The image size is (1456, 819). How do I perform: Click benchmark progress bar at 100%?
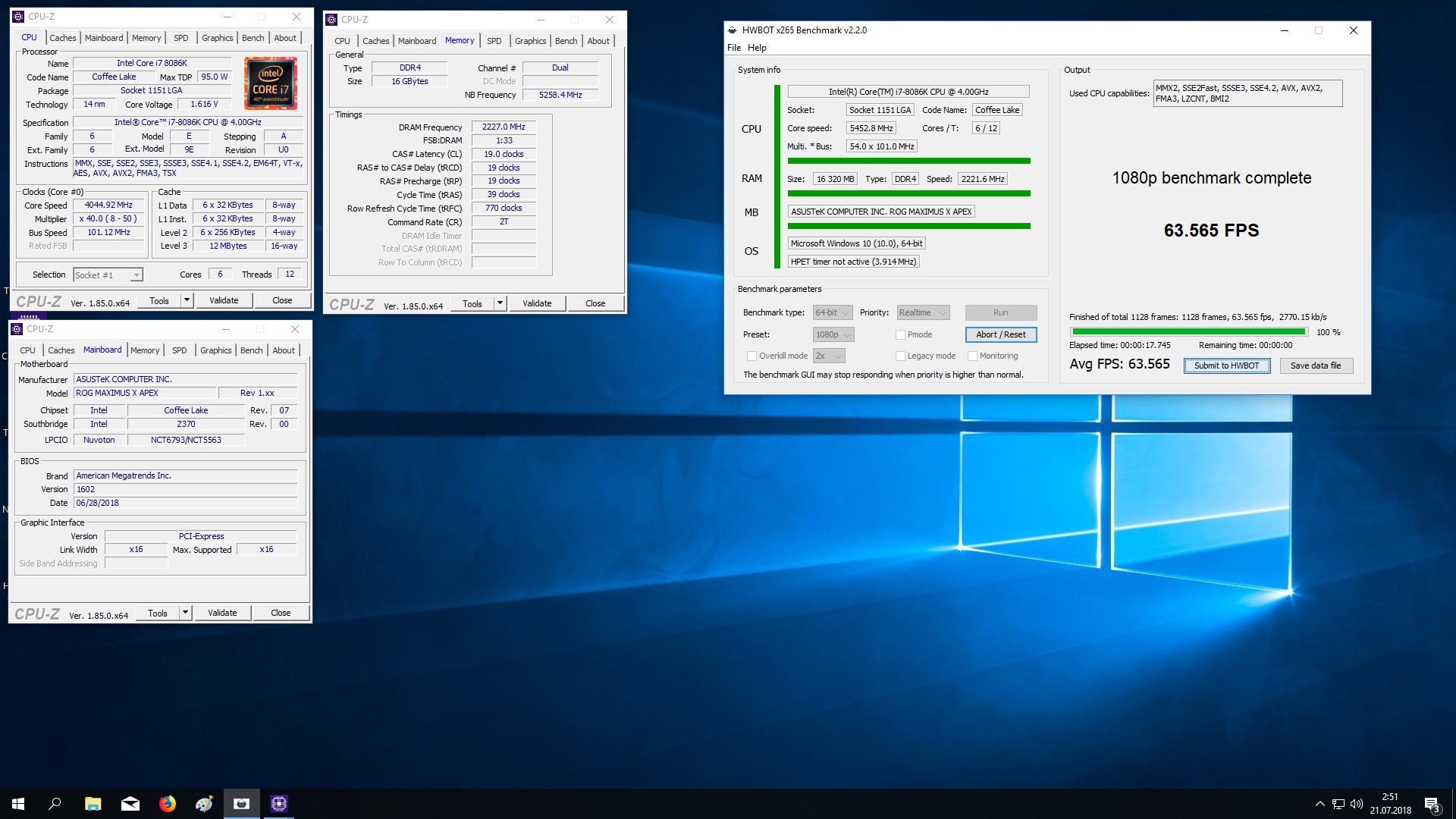(1189, 332)
